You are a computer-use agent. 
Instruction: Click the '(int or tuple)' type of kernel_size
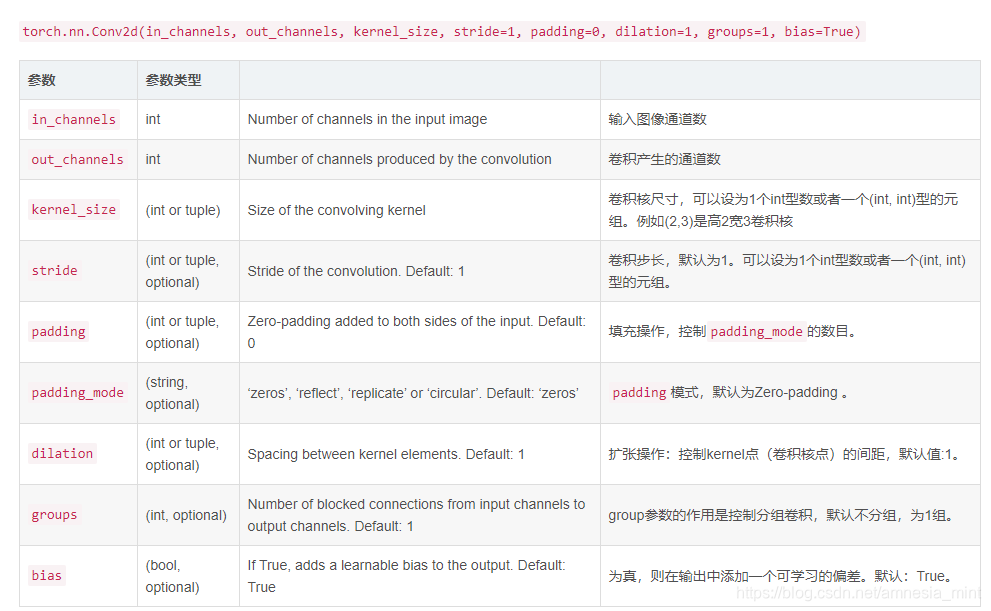pos(183,210)
